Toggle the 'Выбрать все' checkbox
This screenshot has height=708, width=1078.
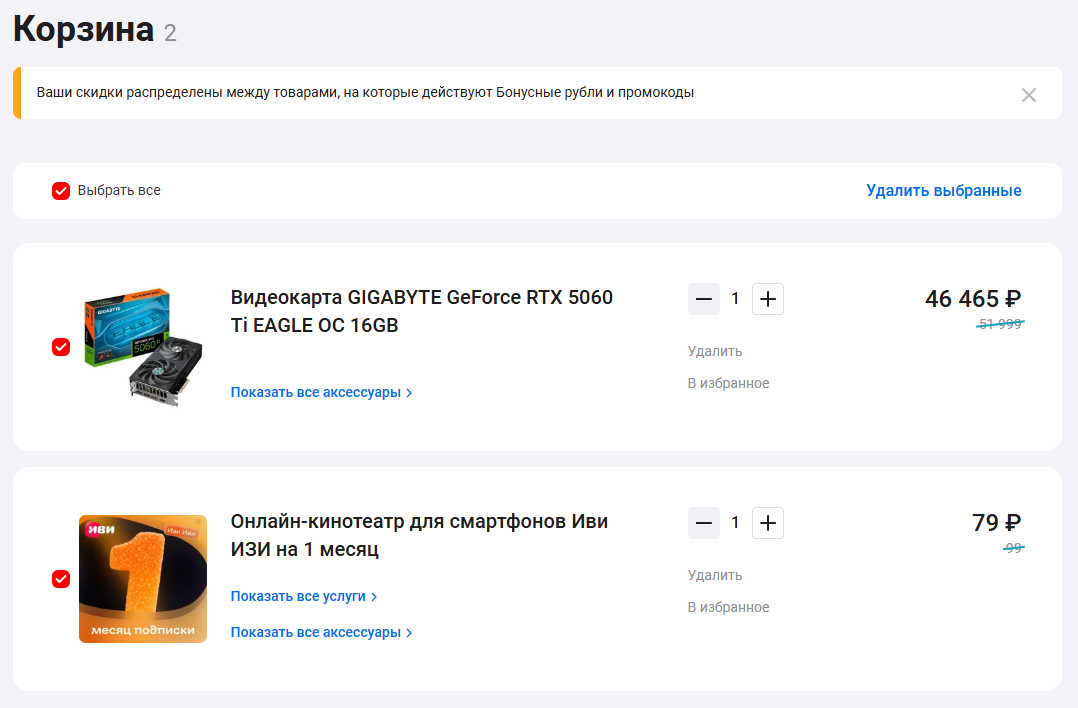coord(61,191)
